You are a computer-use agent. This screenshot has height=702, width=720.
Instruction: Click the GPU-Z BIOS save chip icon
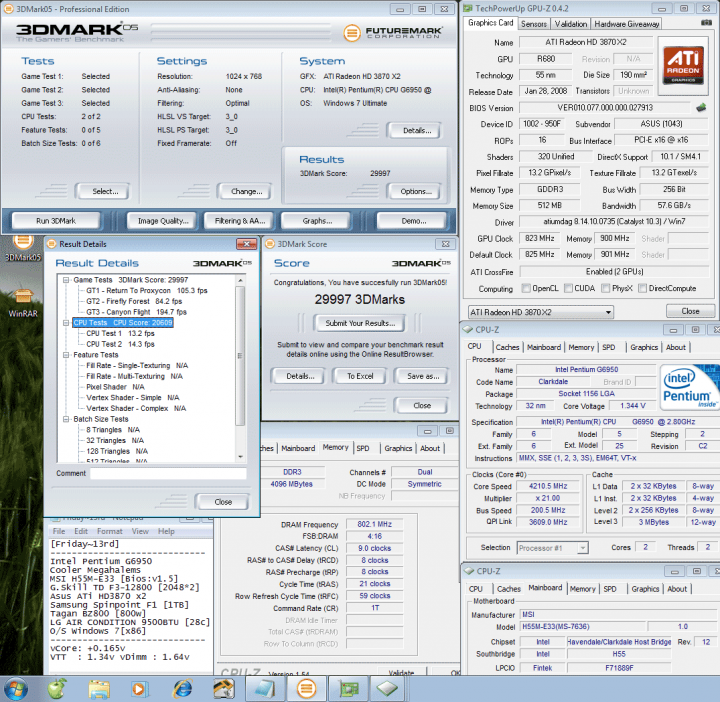[x=701, y=108]
